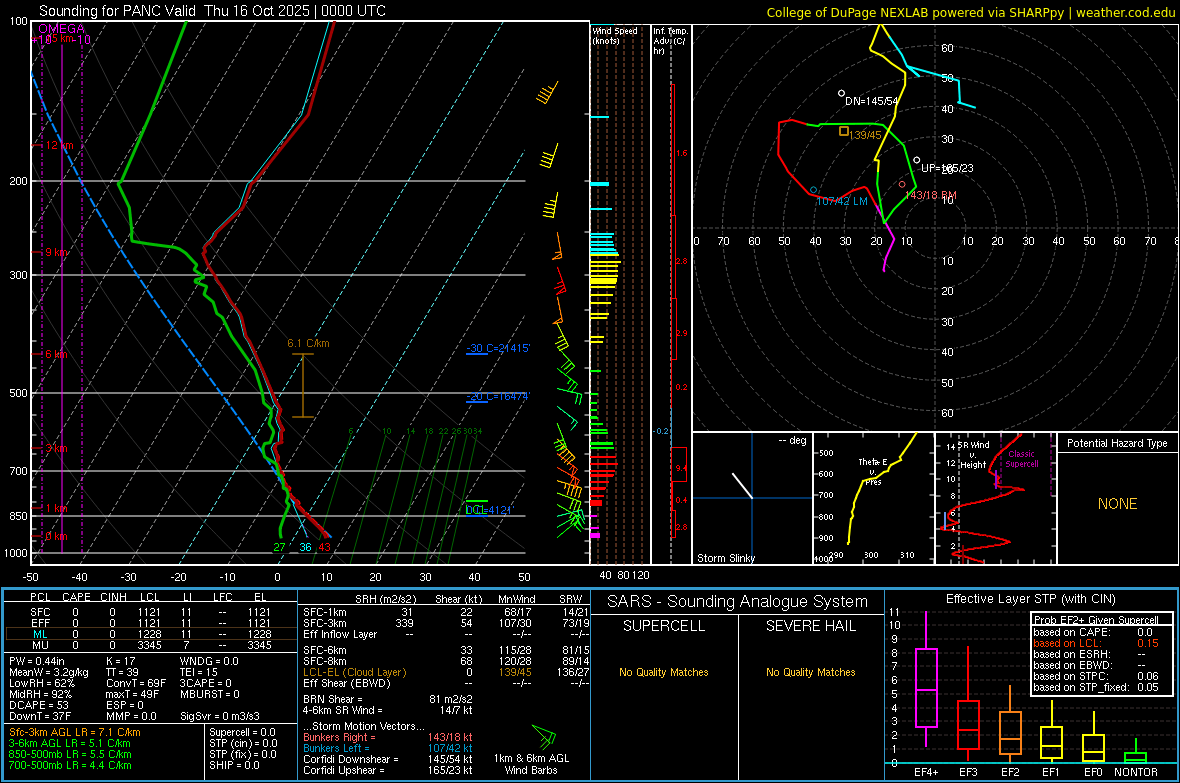Click surface dewpoint value 27
This screenshot has width=1180, height=783.
pos(279,547)
